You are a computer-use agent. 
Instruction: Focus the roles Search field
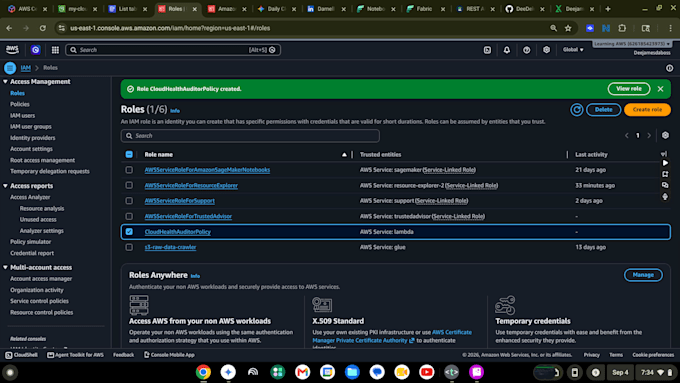pos(250,136)
